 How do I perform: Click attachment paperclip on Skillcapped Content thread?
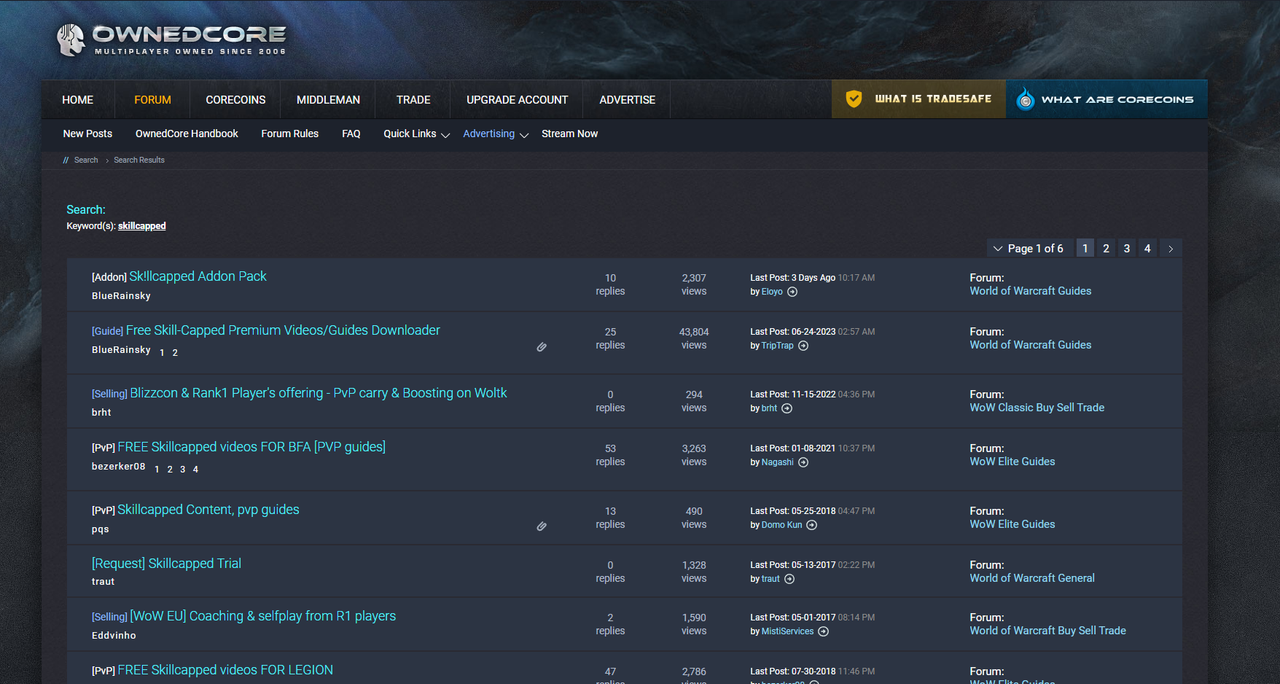click(541, 526)
